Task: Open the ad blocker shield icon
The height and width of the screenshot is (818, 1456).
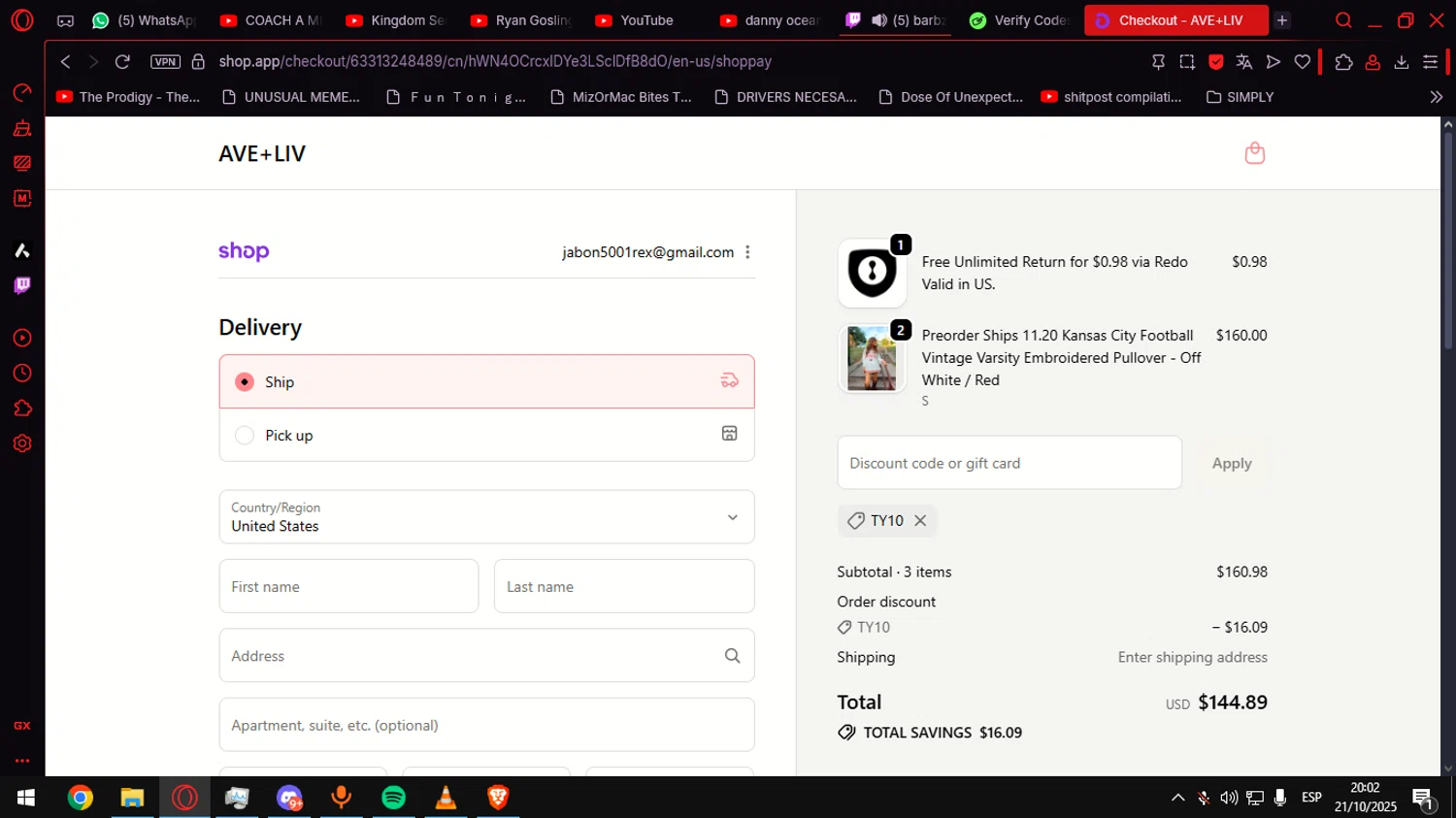Action: pyautogui.click(x=1215, y=61)
